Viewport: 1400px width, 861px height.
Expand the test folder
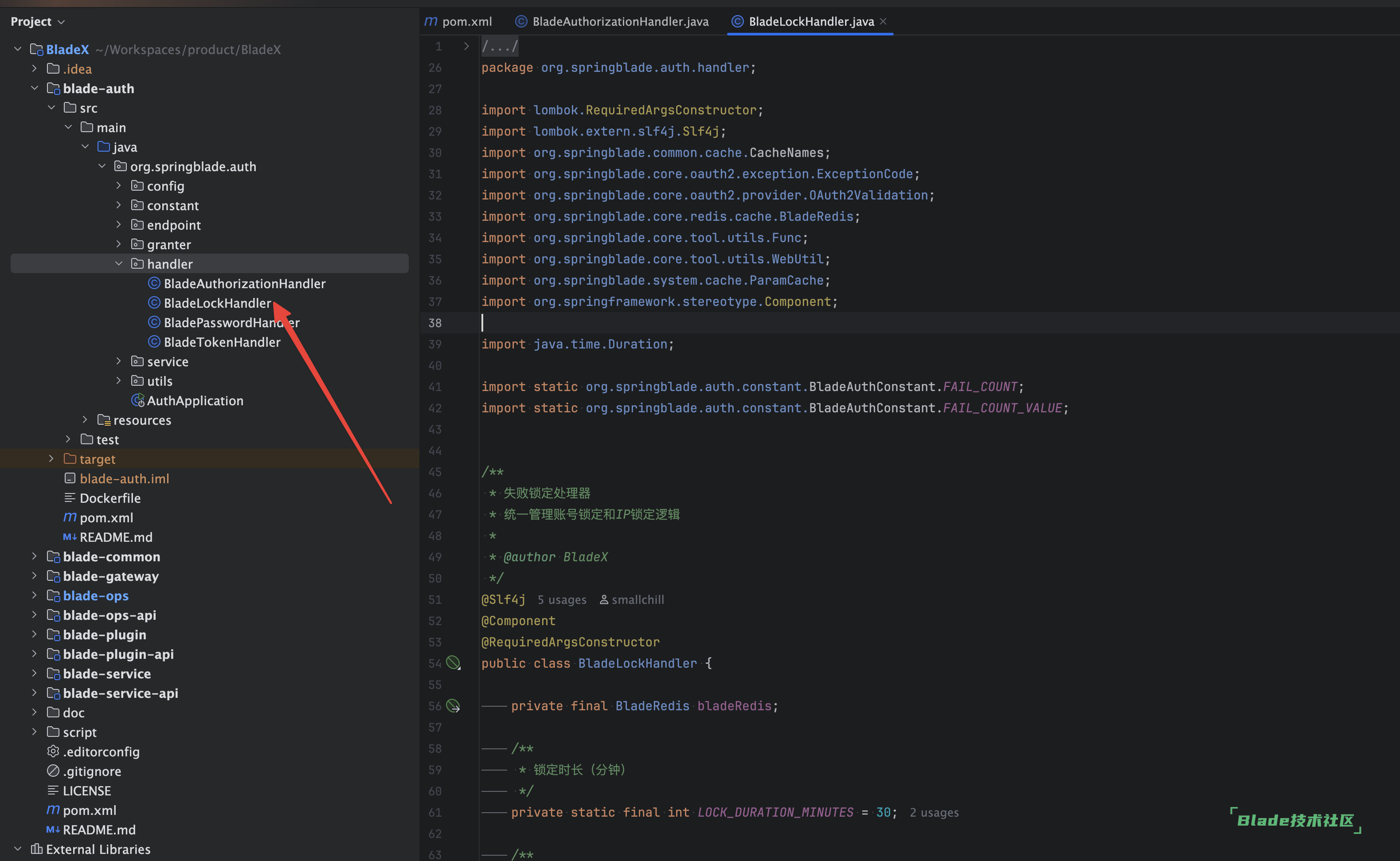point(68,439)
